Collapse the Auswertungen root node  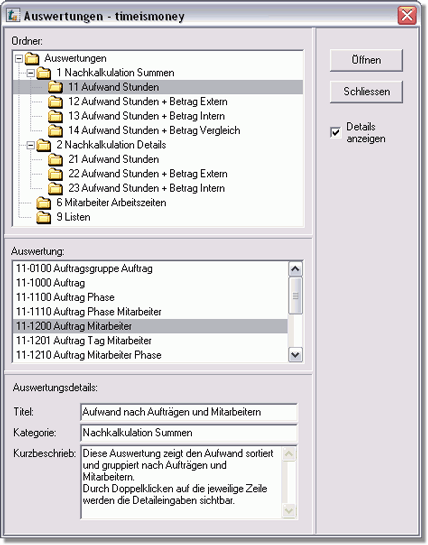(19, 59)
